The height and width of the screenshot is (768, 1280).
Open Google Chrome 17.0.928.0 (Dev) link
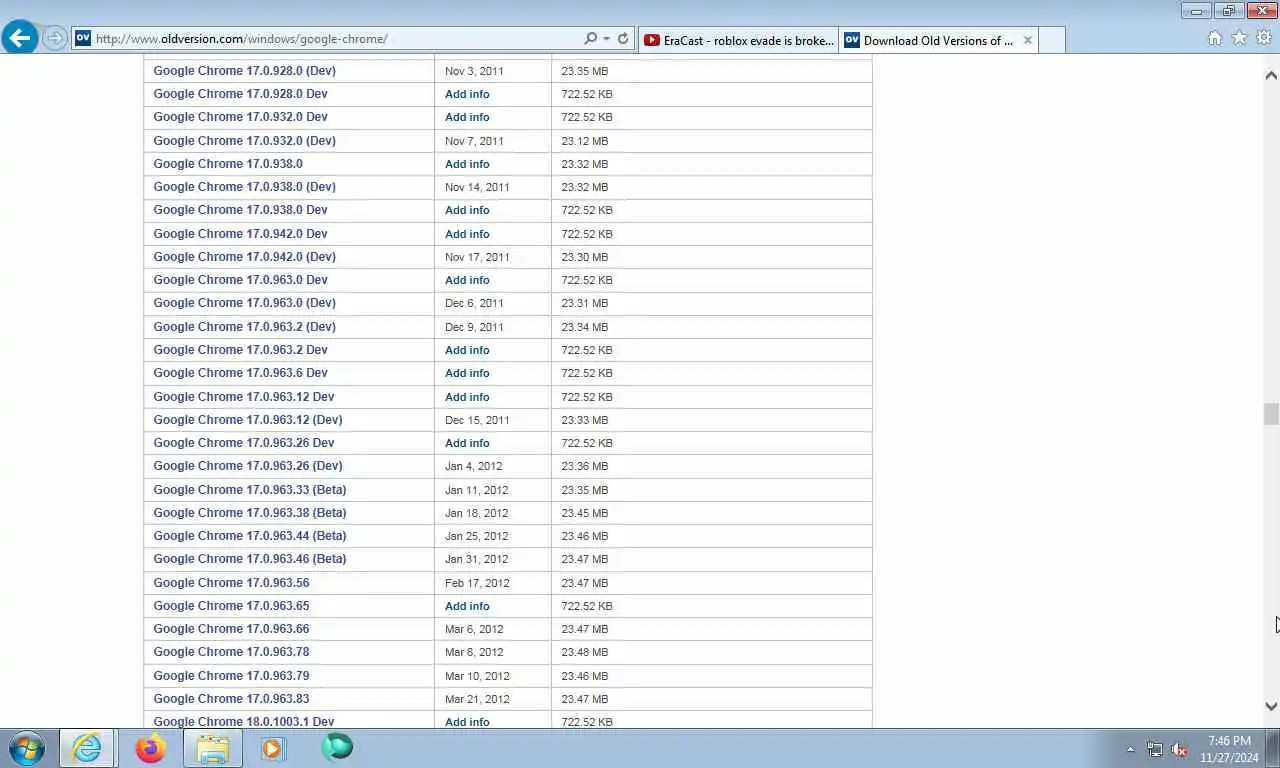[244, 71]
